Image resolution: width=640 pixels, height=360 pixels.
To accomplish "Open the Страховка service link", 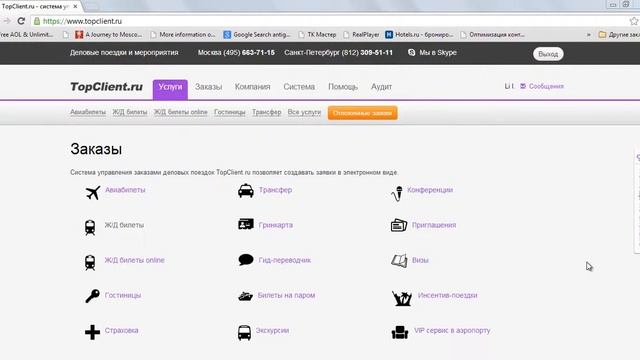I will pos(122,330).
